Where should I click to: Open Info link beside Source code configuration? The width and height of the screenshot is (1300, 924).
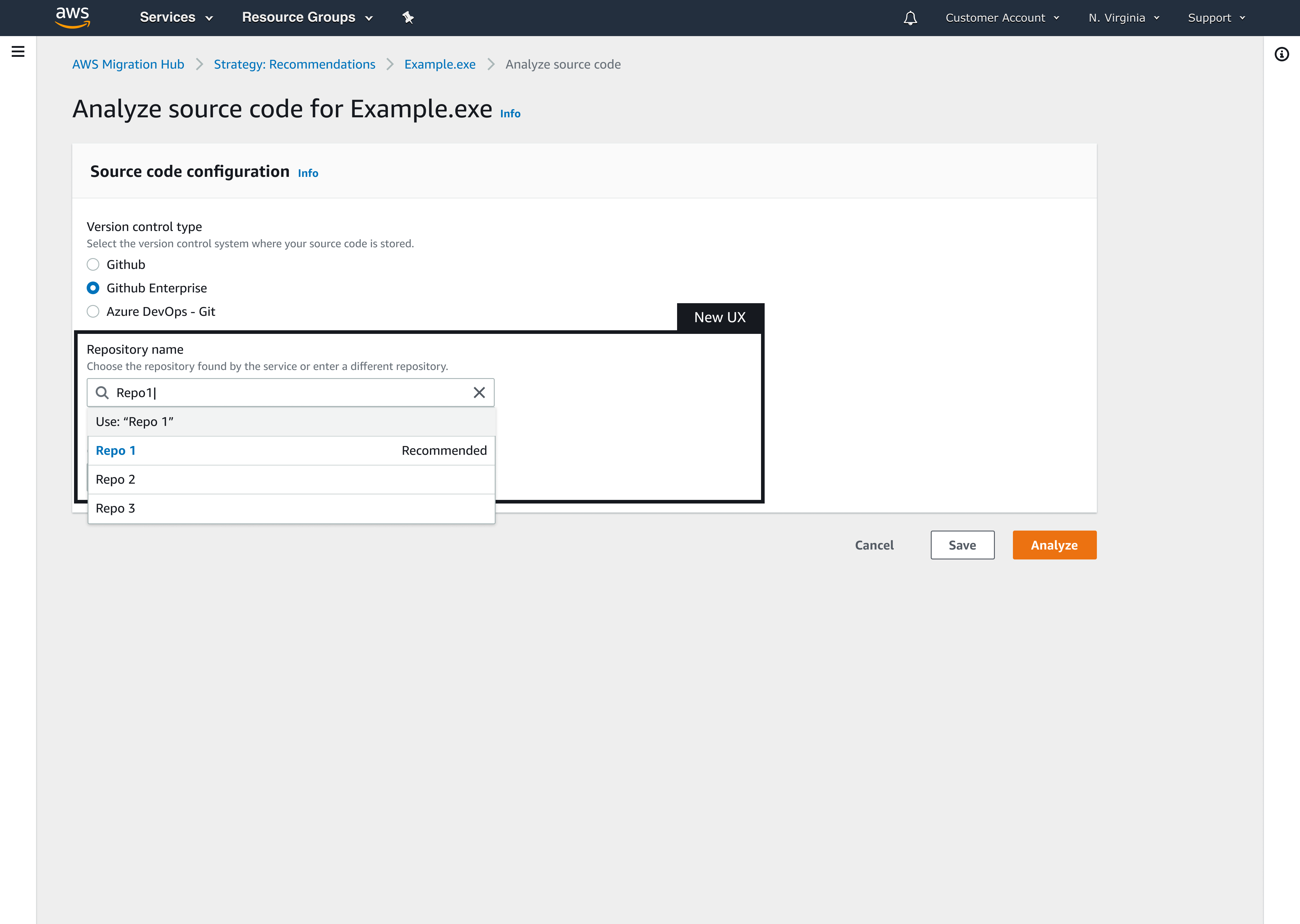click(x=308, y=173)
